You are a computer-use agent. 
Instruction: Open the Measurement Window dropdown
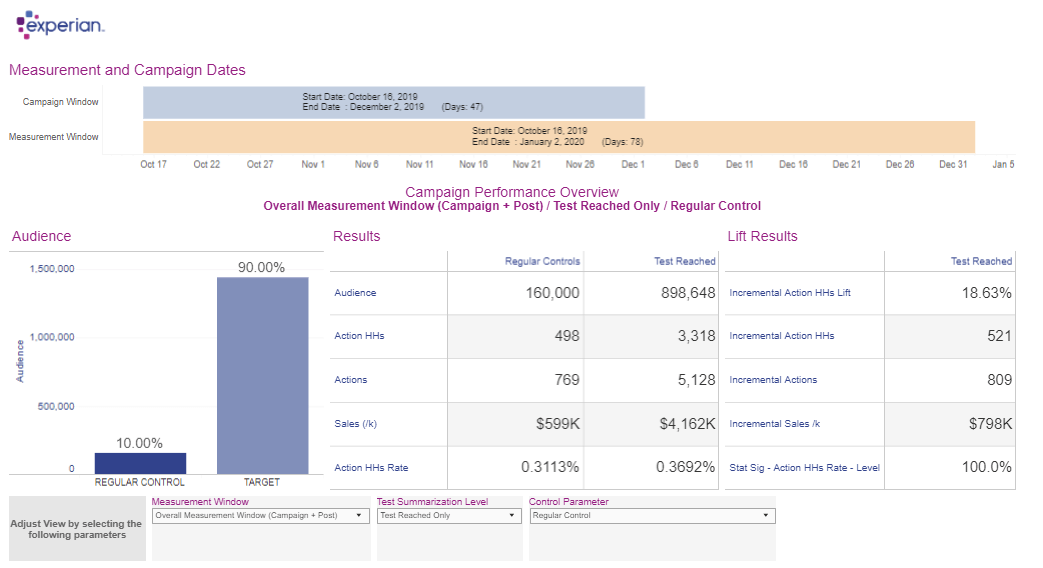click(x=260, y=516)
